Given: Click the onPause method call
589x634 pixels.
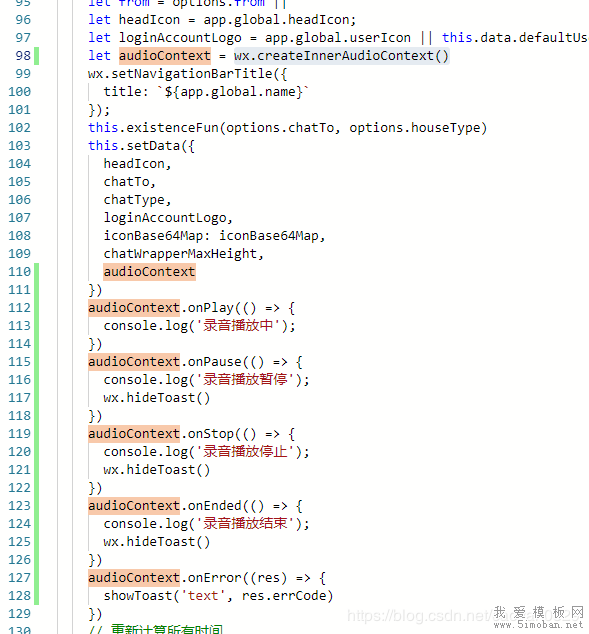Looking at the screenshot, I should [x=215, y=361].
